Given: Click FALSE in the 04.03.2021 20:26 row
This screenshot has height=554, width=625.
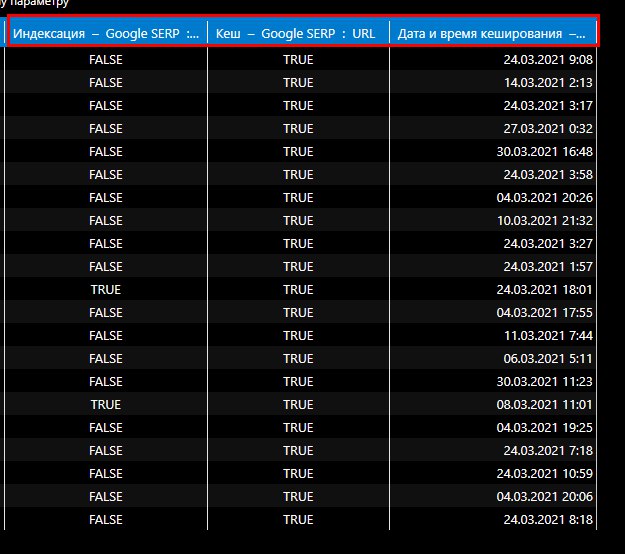Looking at the screenshot, I should pos(106,198).
